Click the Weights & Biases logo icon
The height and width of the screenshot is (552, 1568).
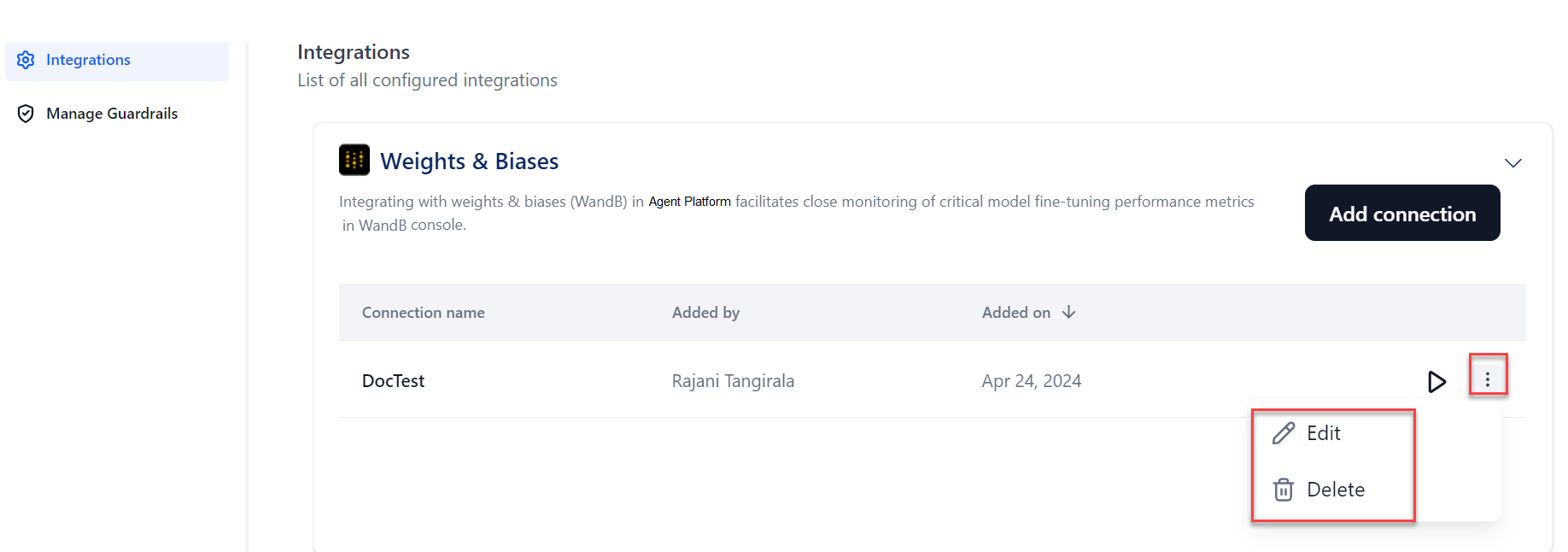354,160
